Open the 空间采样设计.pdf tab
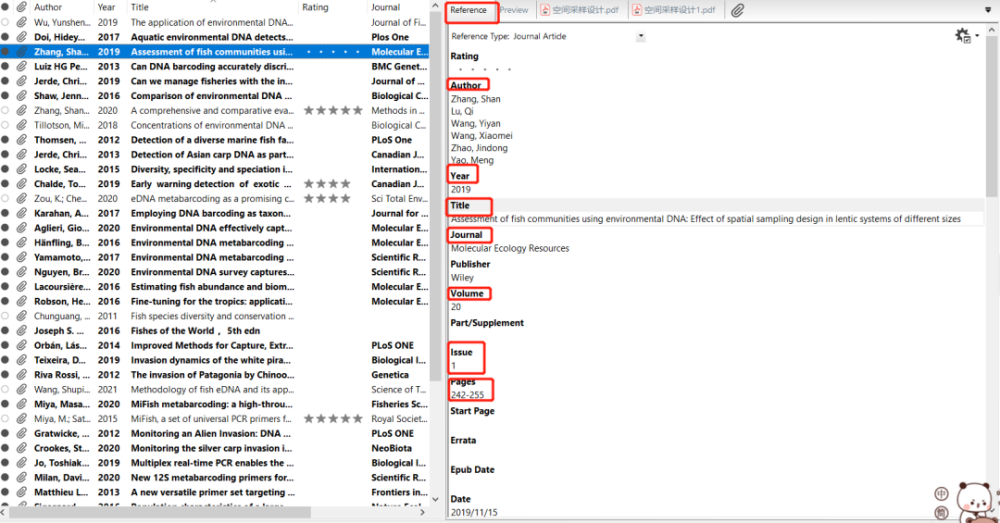The image size is (1000, 523). click(580, 10)
